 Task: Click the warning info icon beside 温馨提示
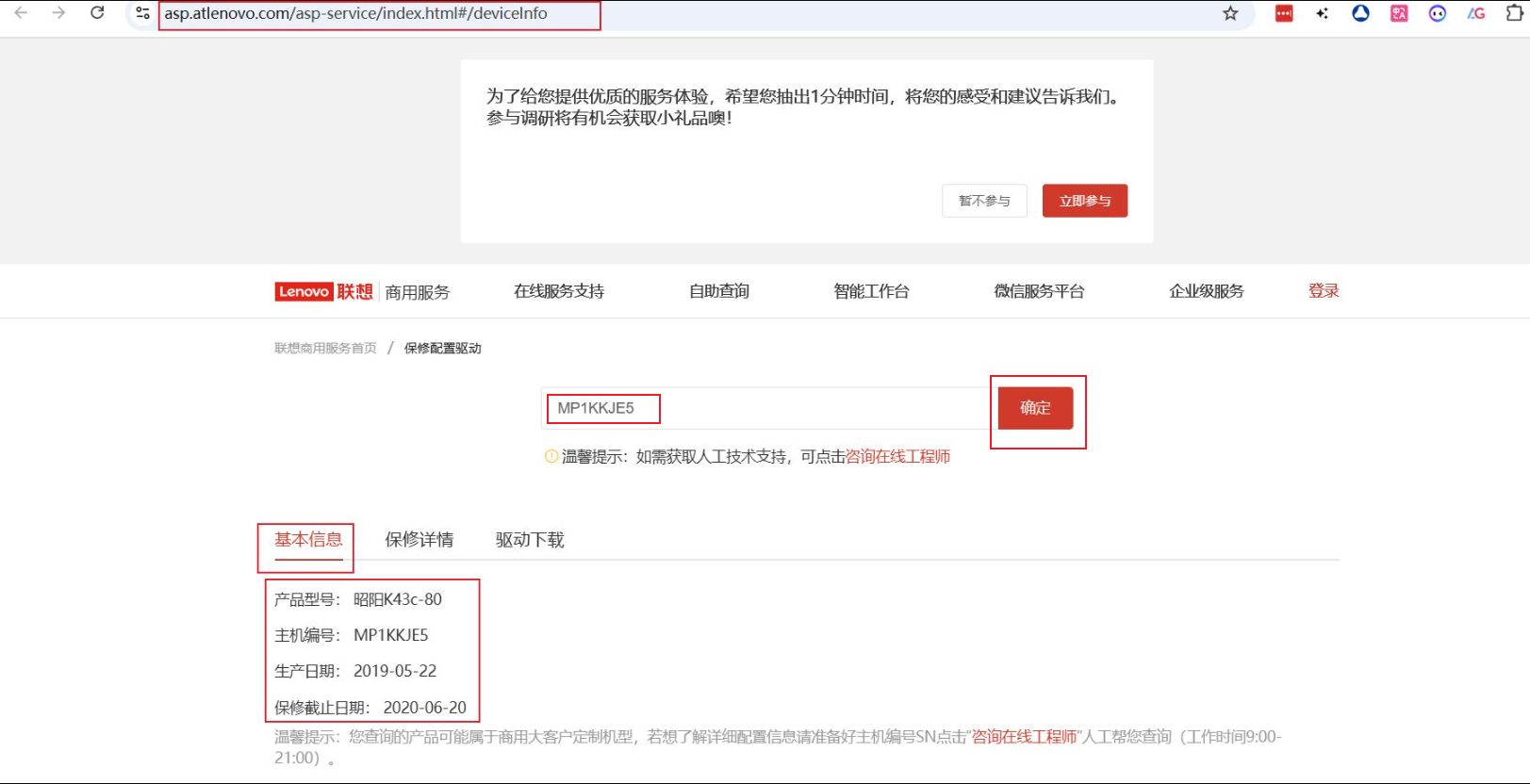pyautogui.click(x=551, y=456)
